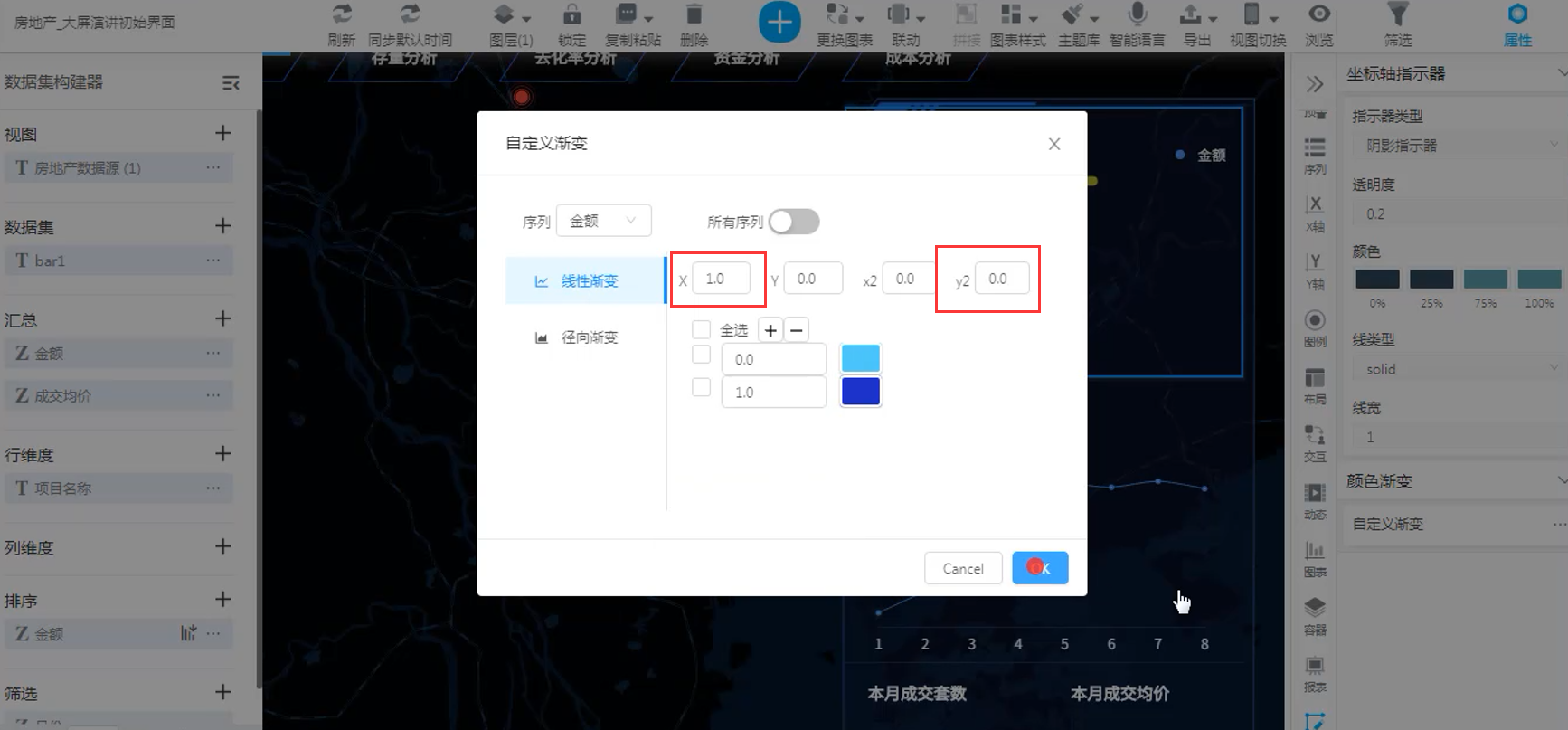Click the 属性 properties icon
This screenshot has width=1568, height=730.
[1517, 14]
